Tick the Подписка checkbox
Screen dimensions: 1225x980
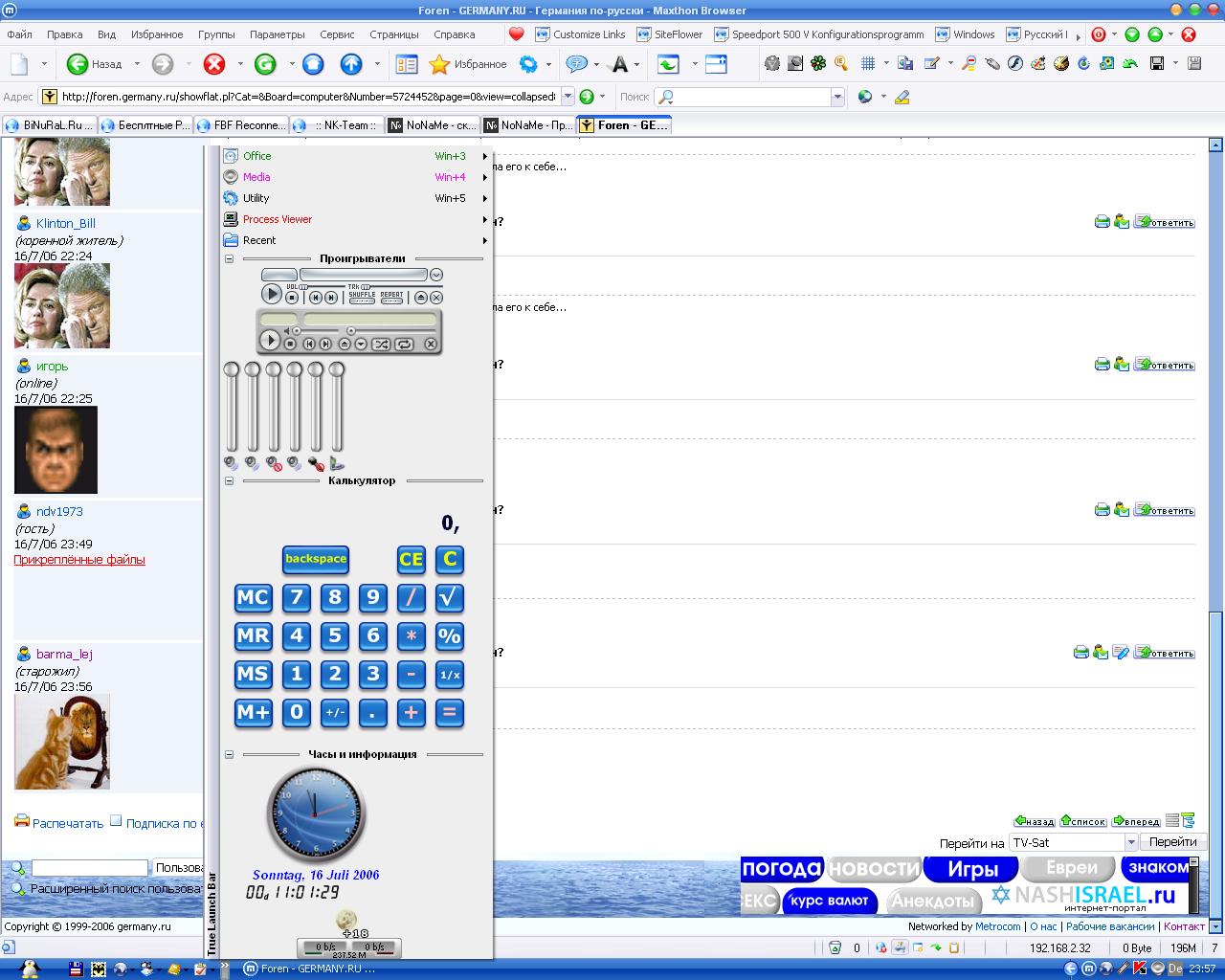tap(116, 820)
